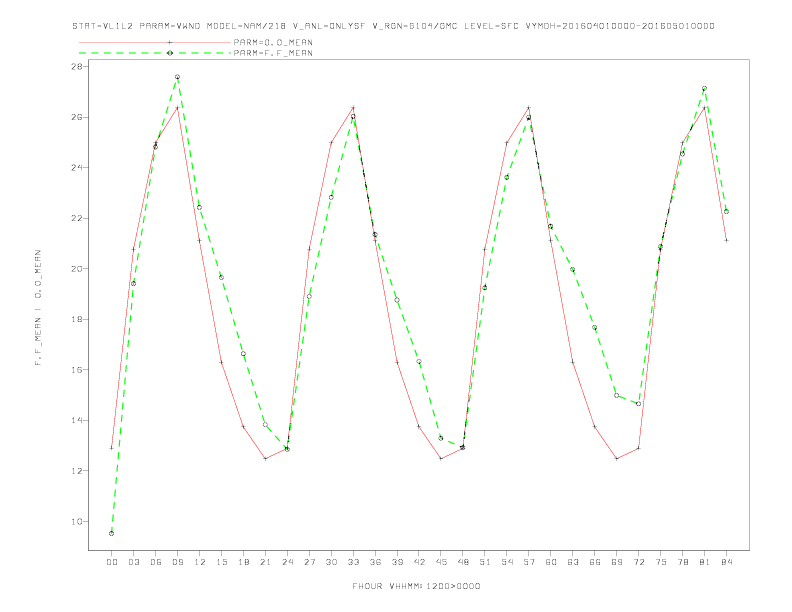This screenshot has height=612, width=792.
Task: Click x-axis forecast hour label 75
Action: pos(661,562)
